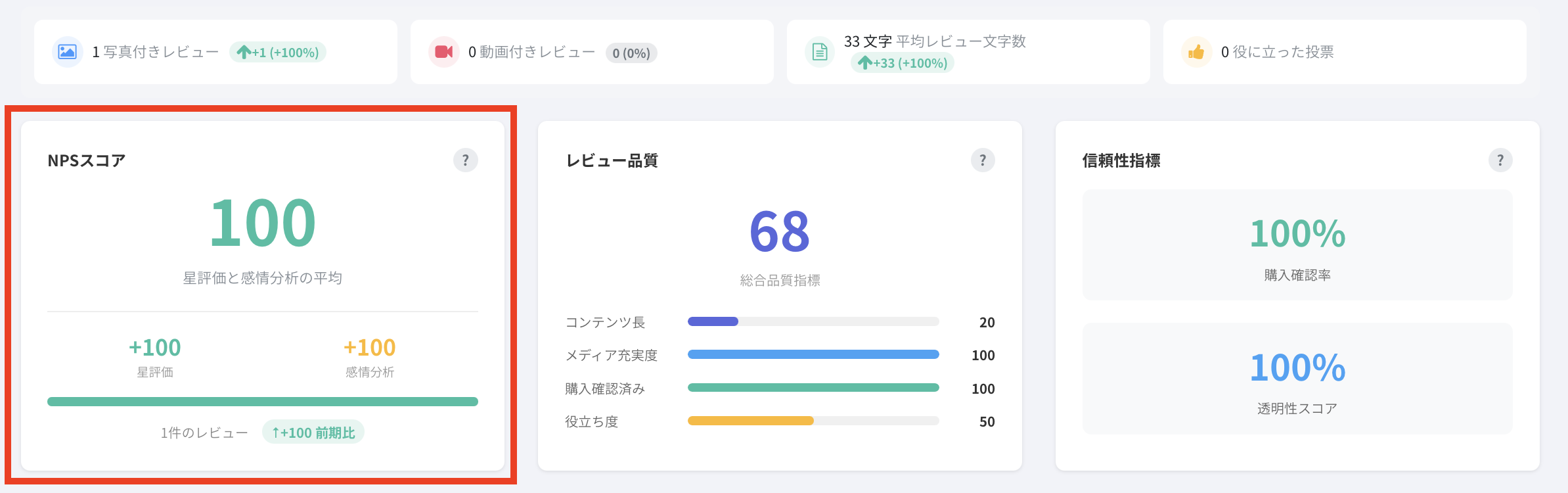Open the NPSスコア help question mark
Viewport: 1568px width, 493px height.
[465, 160]
